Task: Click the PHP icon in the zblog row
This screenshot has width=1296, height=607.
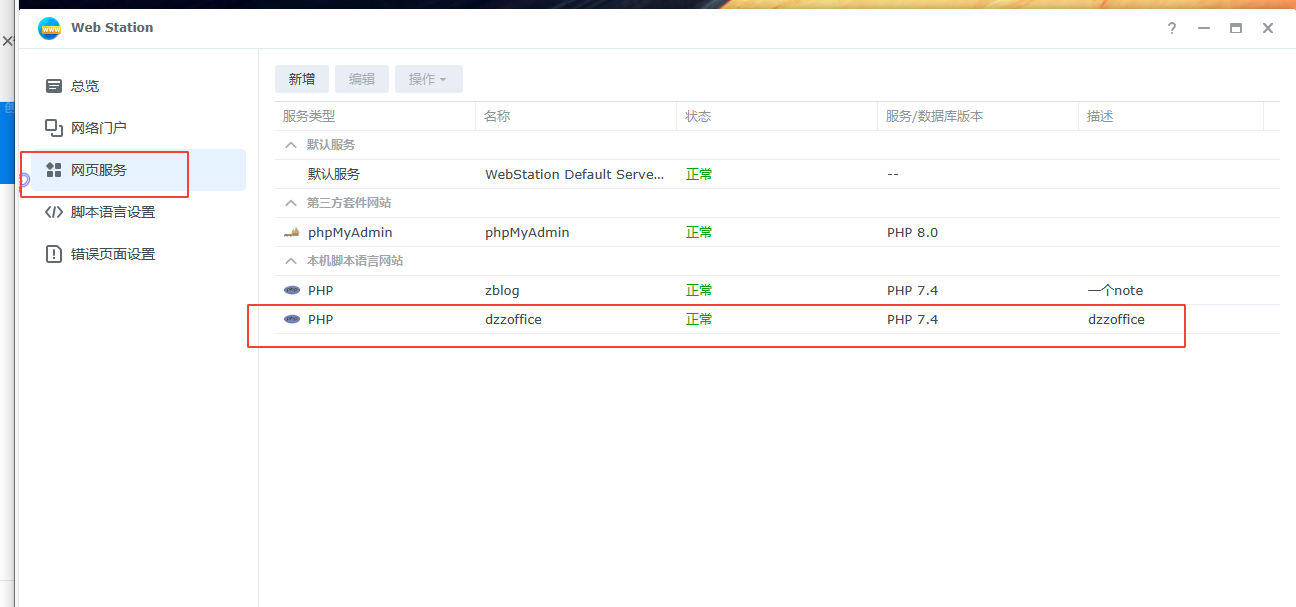Action: point(291,290)
